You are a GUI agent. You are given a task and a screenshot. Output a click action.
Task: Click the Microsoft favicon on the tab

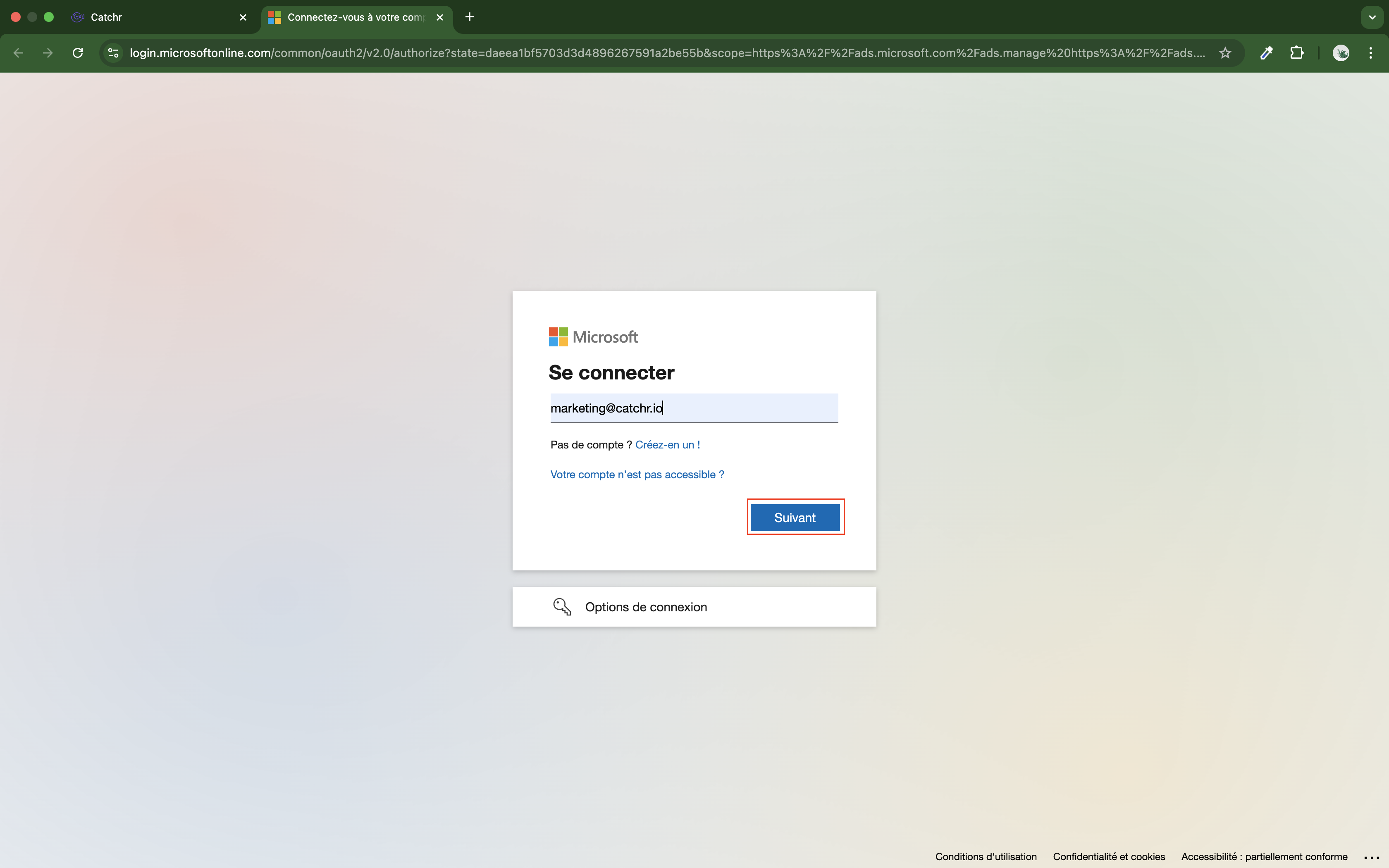(x=274, y=17)
